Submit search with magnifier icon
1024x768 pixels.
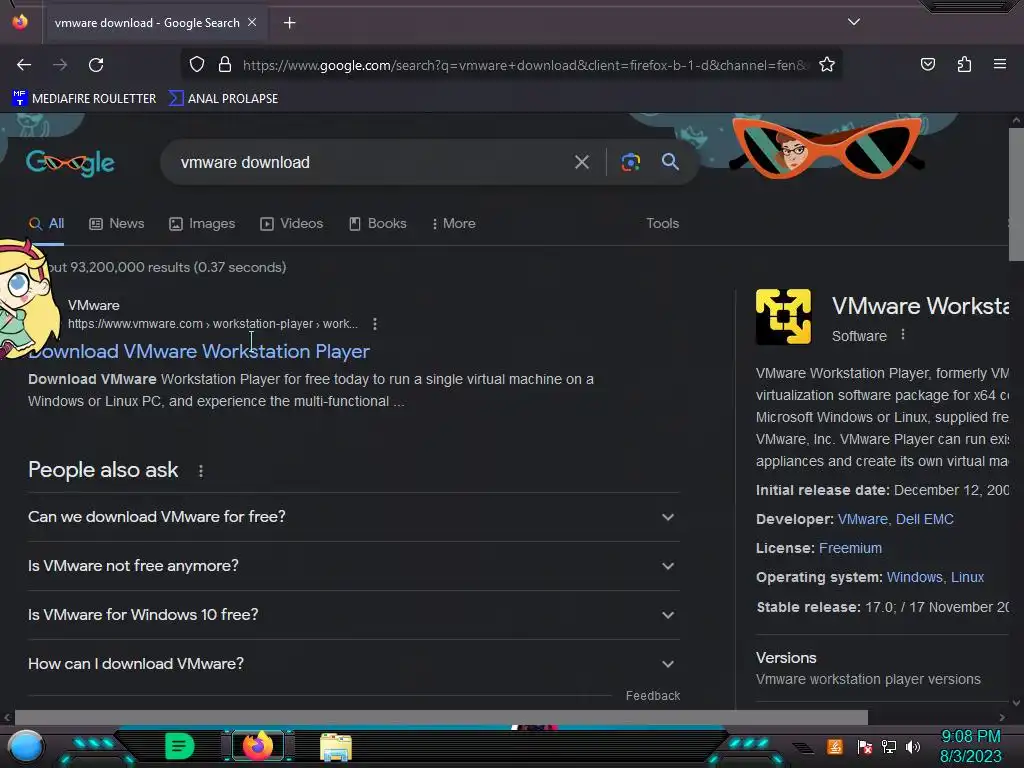(670, 161)
